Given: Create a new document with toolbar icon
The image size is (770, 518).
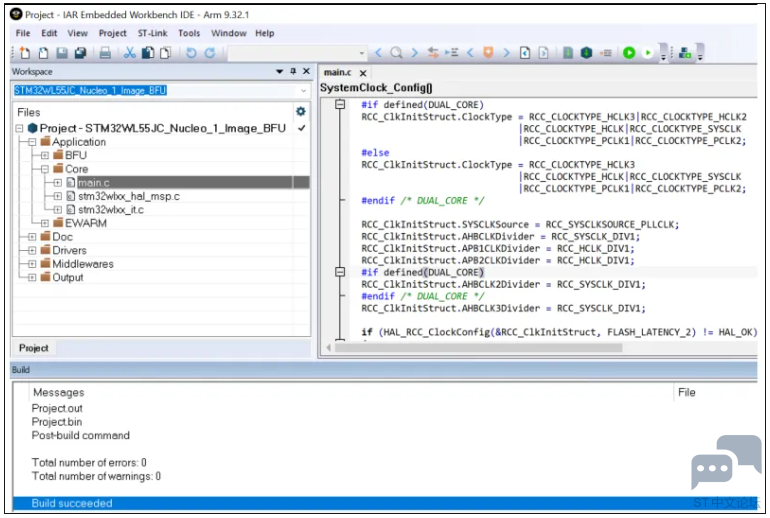Looking at the screenshot, I should (24, 53).
